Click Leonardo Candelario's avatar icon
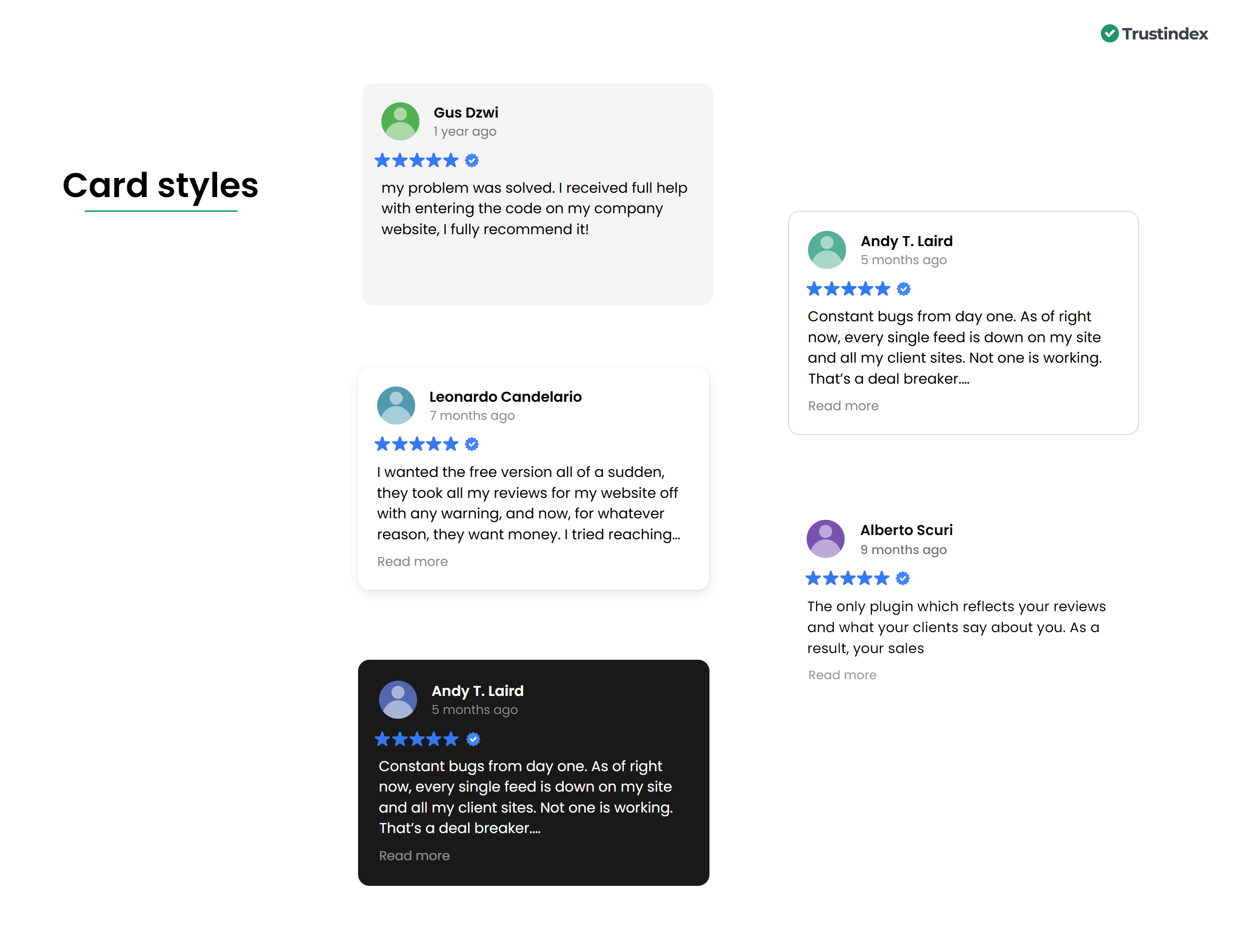Screen dimensions: 1238x952 396,405
